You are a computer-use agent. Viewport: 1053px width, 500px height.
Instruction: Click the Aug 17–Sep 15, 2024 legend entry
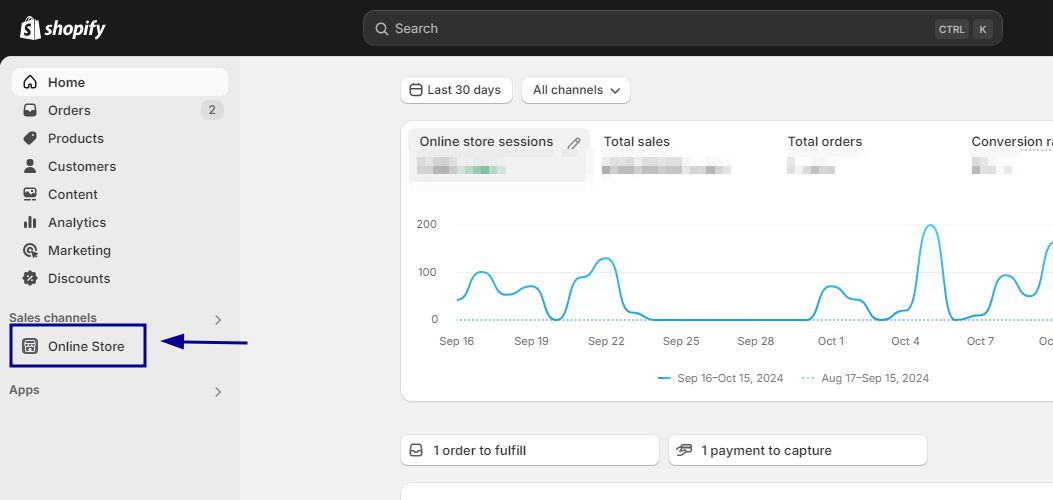(x=866, y=378)
